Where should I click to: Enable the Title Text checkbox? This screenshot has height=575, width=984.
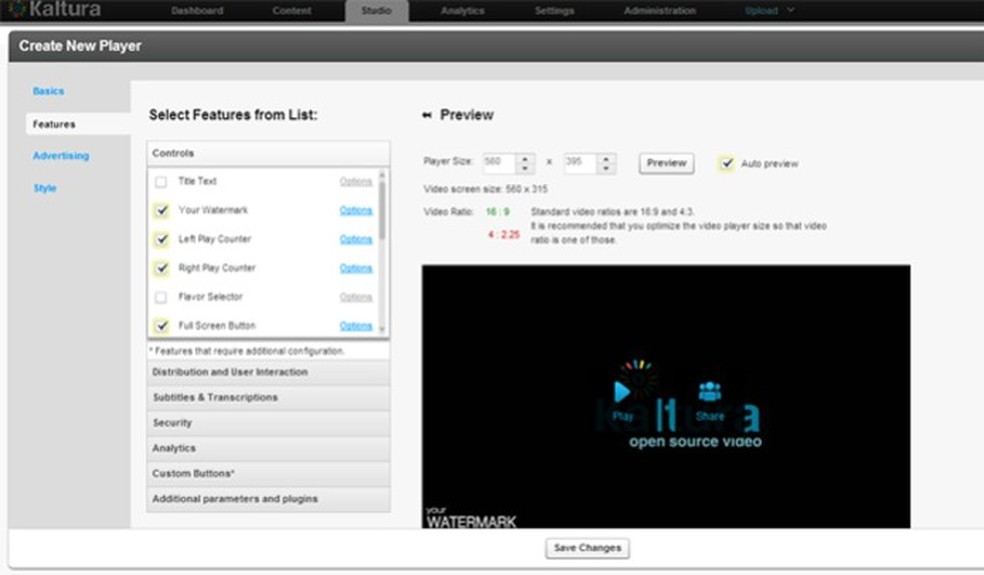pos(161,181)
